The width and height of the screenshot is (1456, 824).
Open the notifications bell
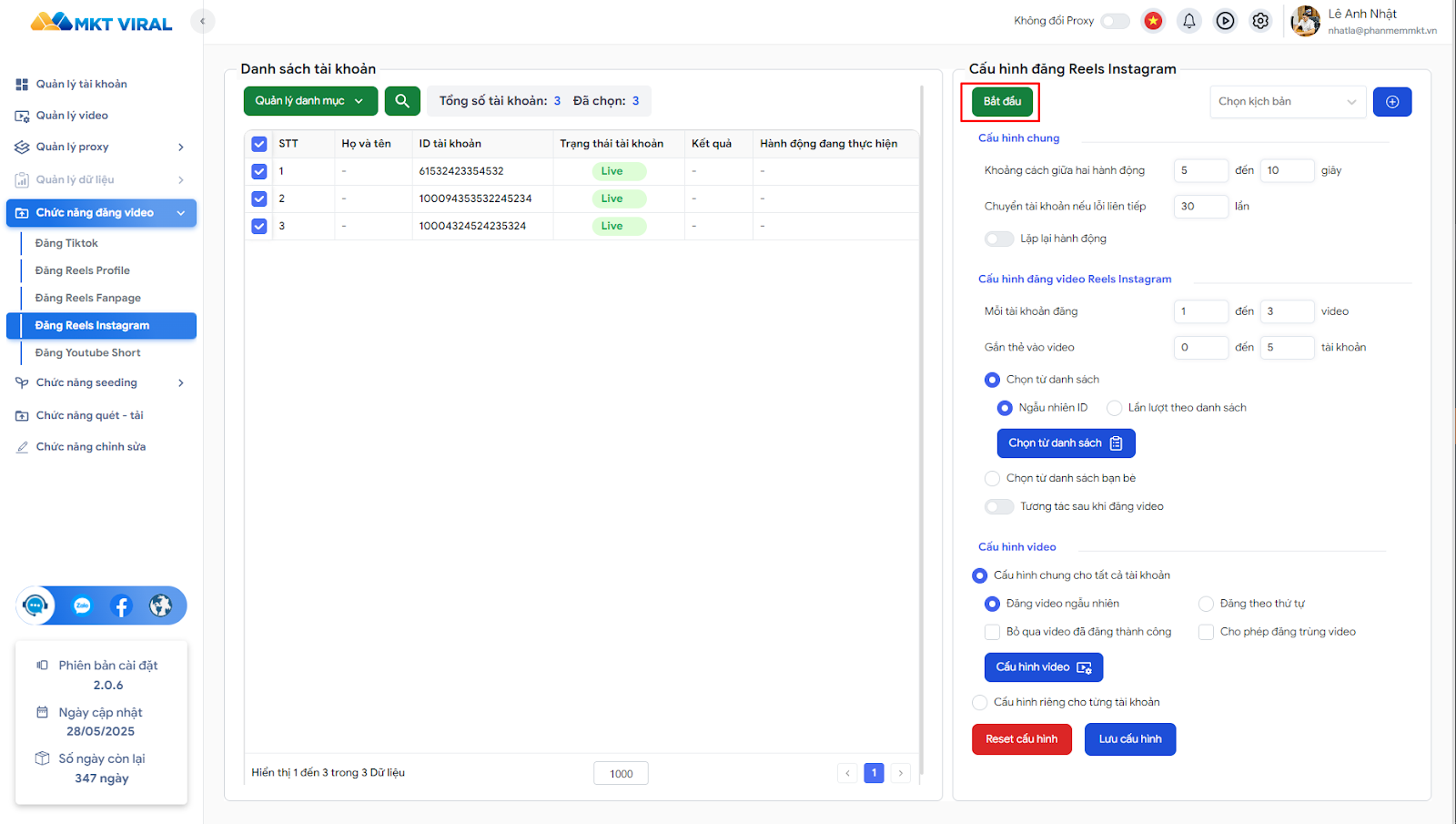1189,21
